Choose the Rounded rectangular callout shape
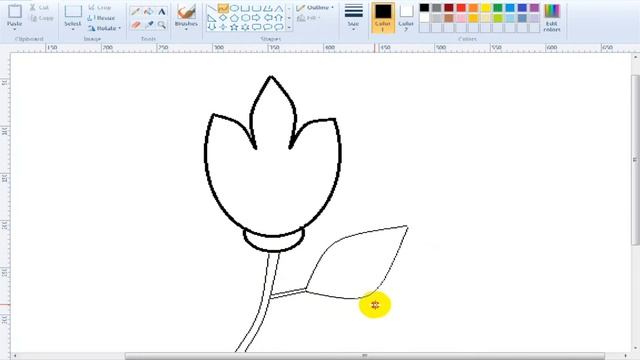The image size is (640, 360). point(256,27)
